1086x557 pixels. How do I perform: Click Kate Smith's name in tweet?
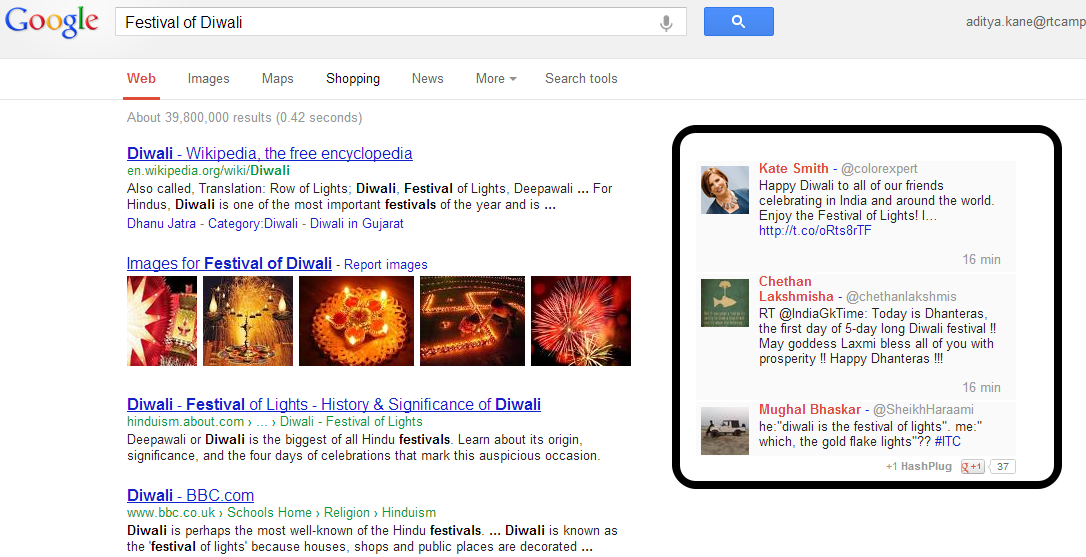tap(794, 168)
